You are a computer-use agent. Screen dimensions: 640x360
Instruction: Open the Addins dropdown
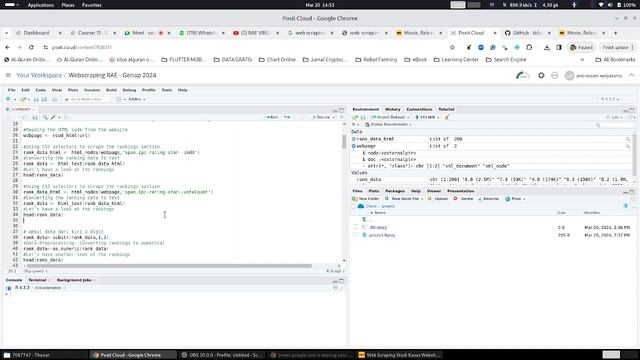click(137, 99)
